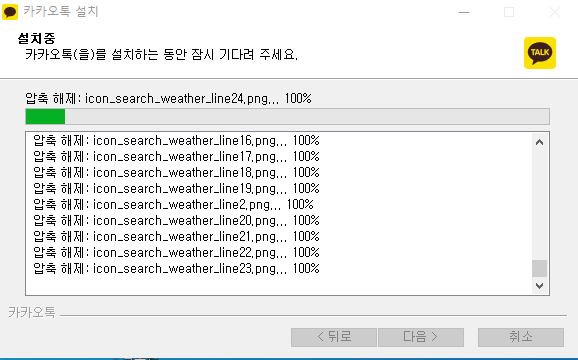Click the 취소 (Cancel) button
The width and height of the screenshot is (578, 360).
point(521,337)
